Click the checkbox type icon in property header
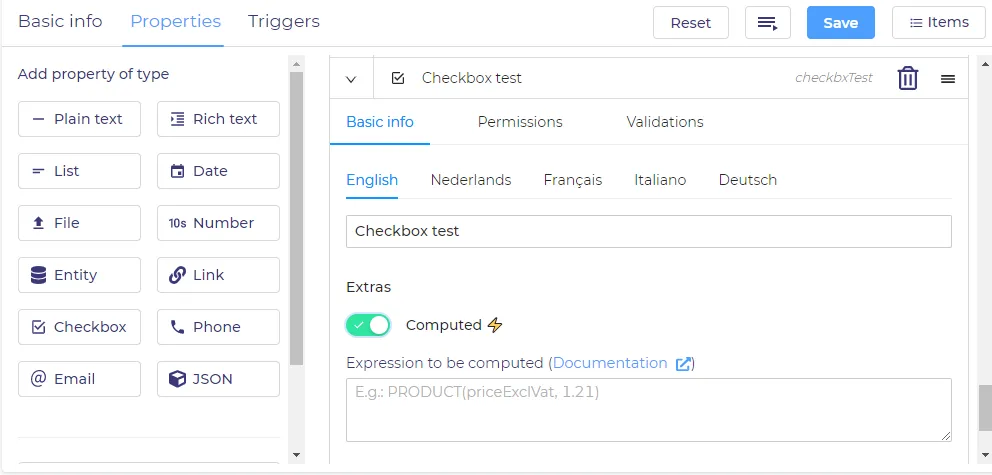The height and width of the screenshot is (475, 992). click(x=398, y=78)
